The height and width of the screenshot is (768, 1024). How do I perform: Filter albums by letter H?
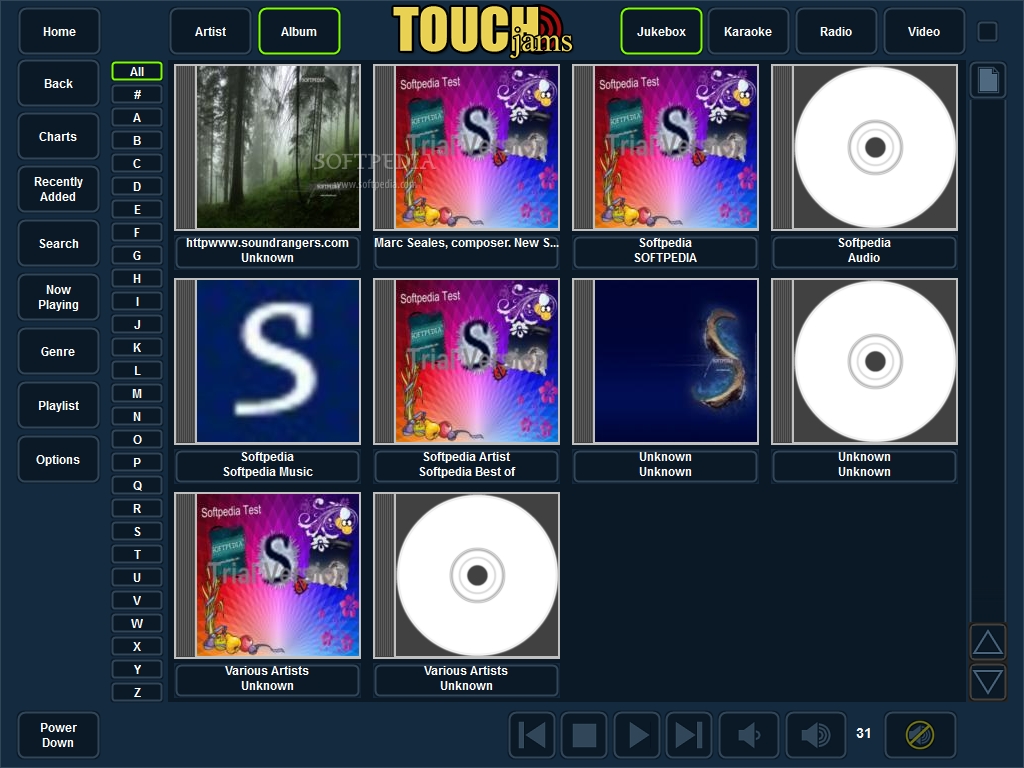click(x=137, y=279)
